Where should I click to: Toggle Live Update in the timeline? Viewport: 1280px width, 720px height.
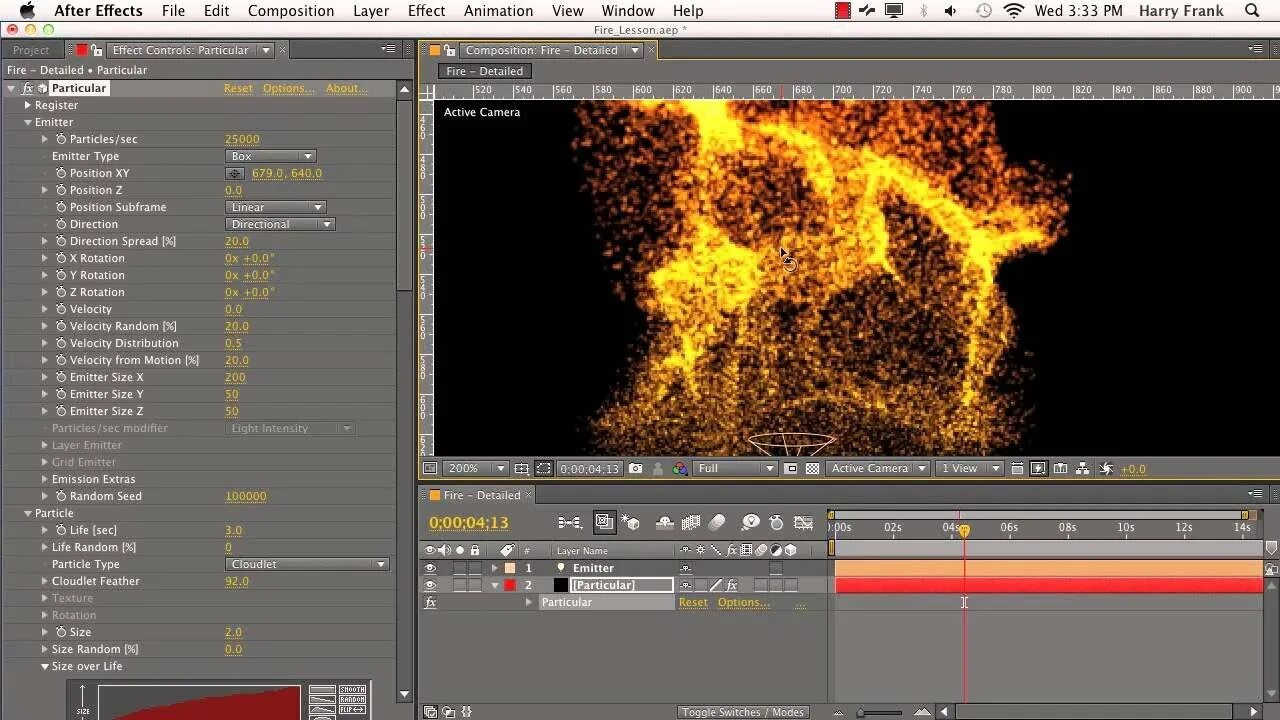604,522
